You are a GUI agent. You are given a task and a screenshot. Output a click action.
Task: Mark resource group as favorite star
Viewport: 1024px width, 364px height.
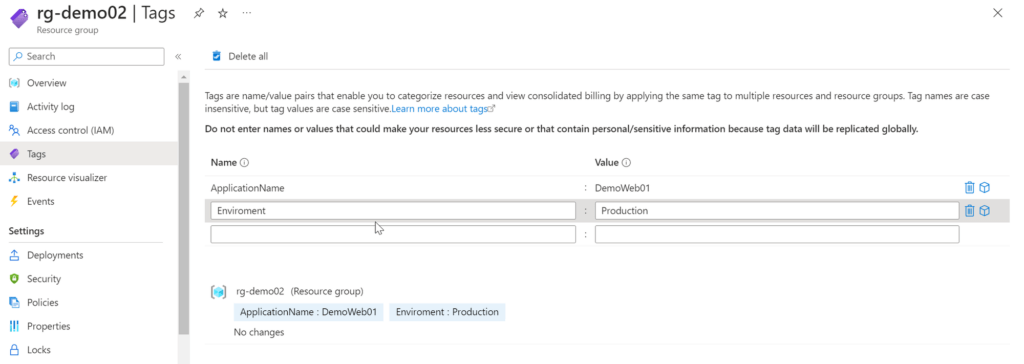[223, 13]
